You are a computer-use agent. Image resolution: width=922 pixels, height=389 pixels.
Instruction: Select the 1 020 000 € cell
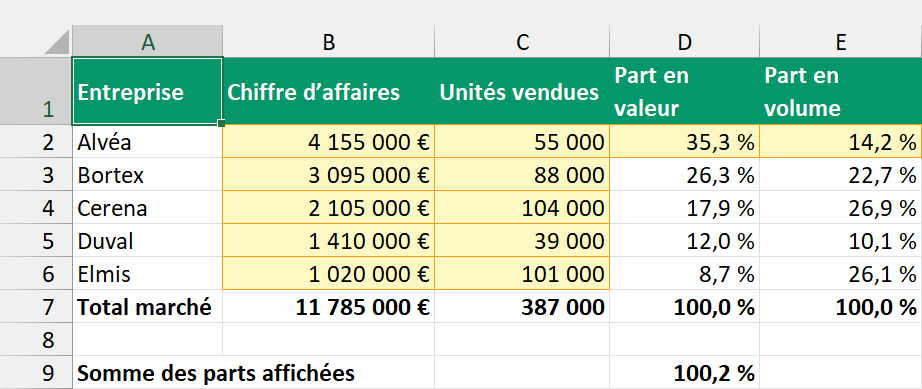329,273
